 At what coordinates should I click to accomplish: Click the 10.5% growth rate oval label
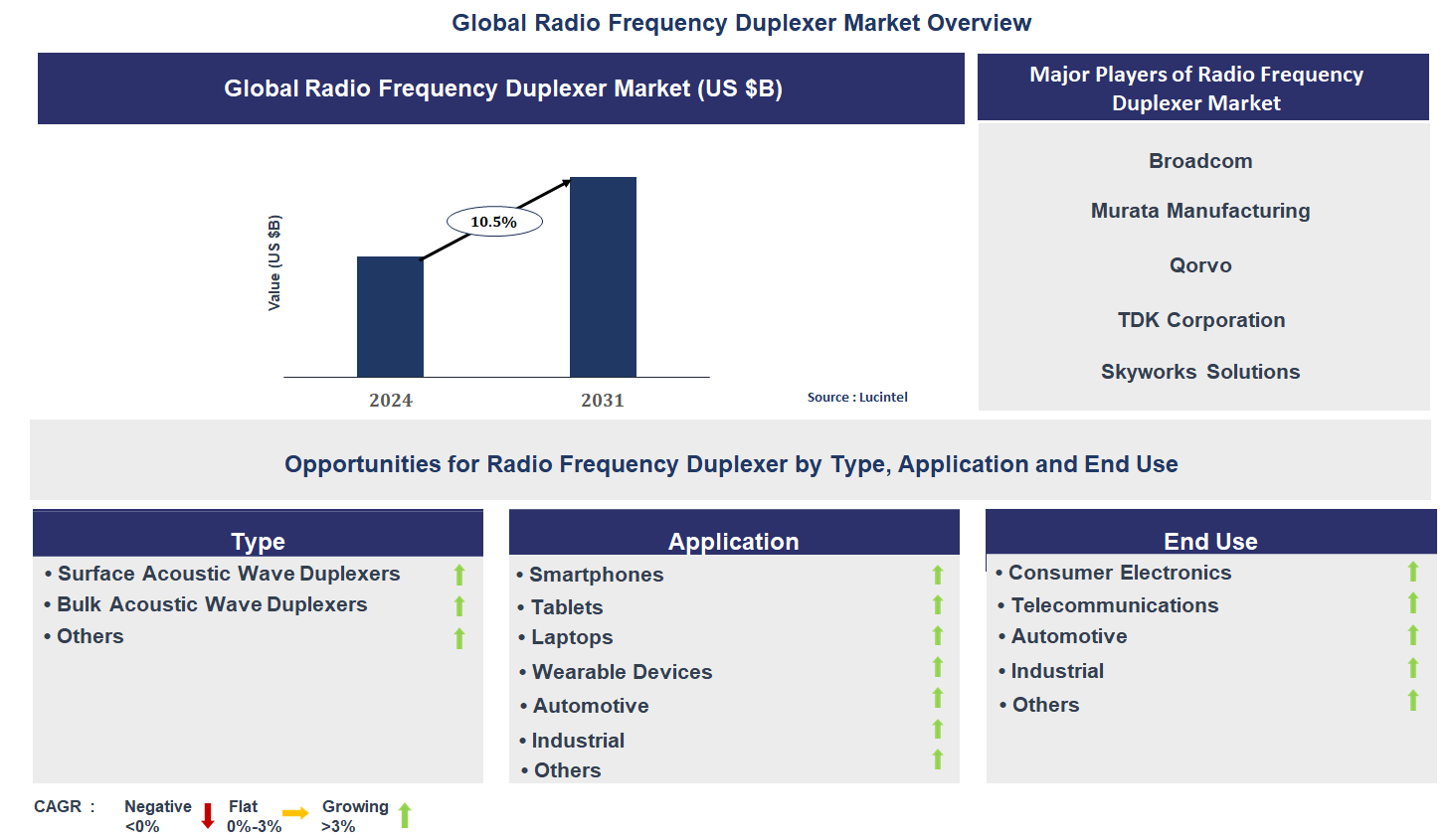coord(494,222)
